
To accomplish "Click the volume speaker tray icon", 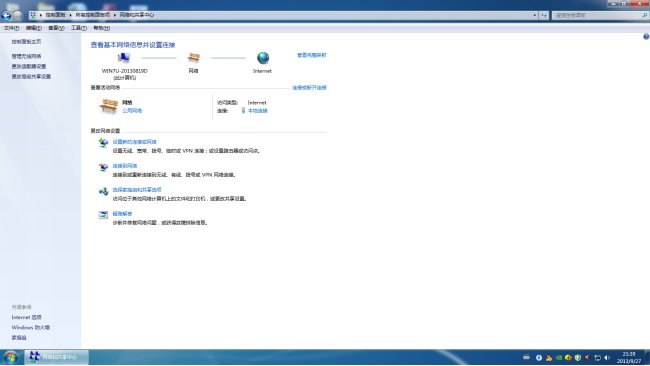I will (x=607, y=358).
